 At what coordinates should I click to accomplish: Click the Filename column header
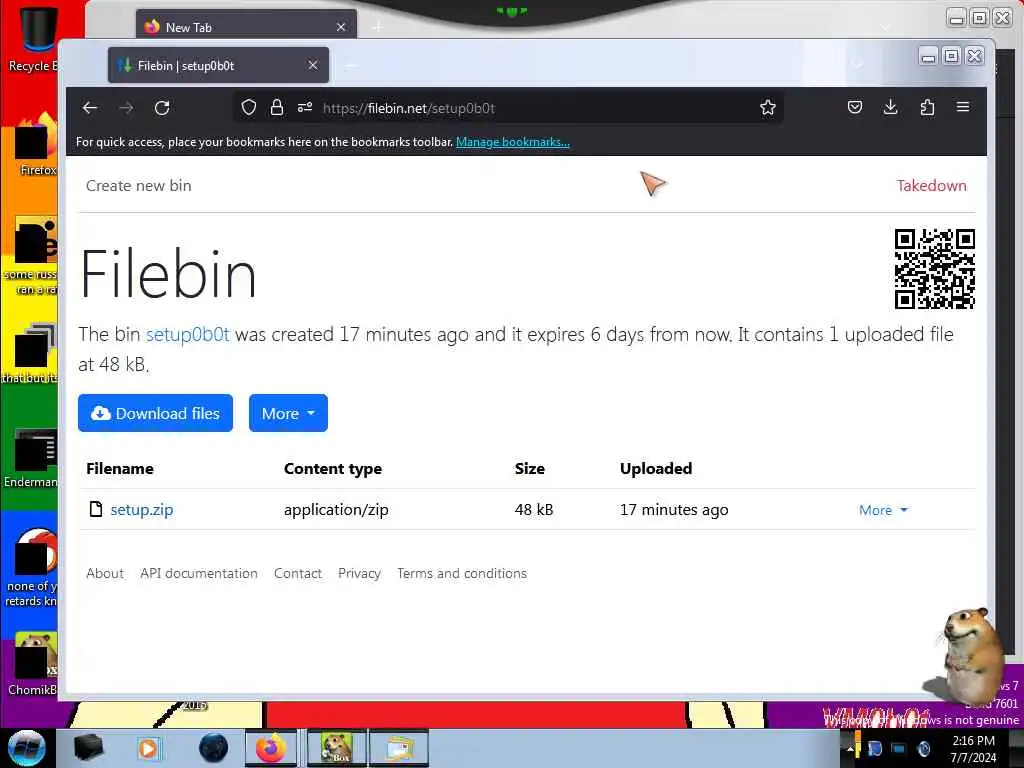point(120,468)
